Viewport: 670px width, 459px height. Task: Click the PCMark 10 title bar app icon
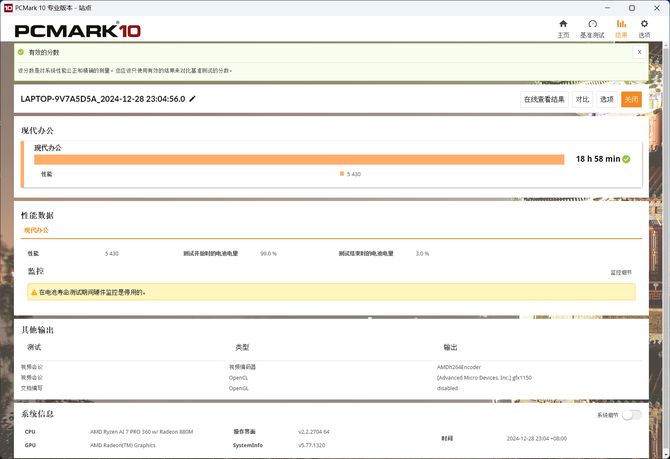pyautogui.click(x=8, y=8)
